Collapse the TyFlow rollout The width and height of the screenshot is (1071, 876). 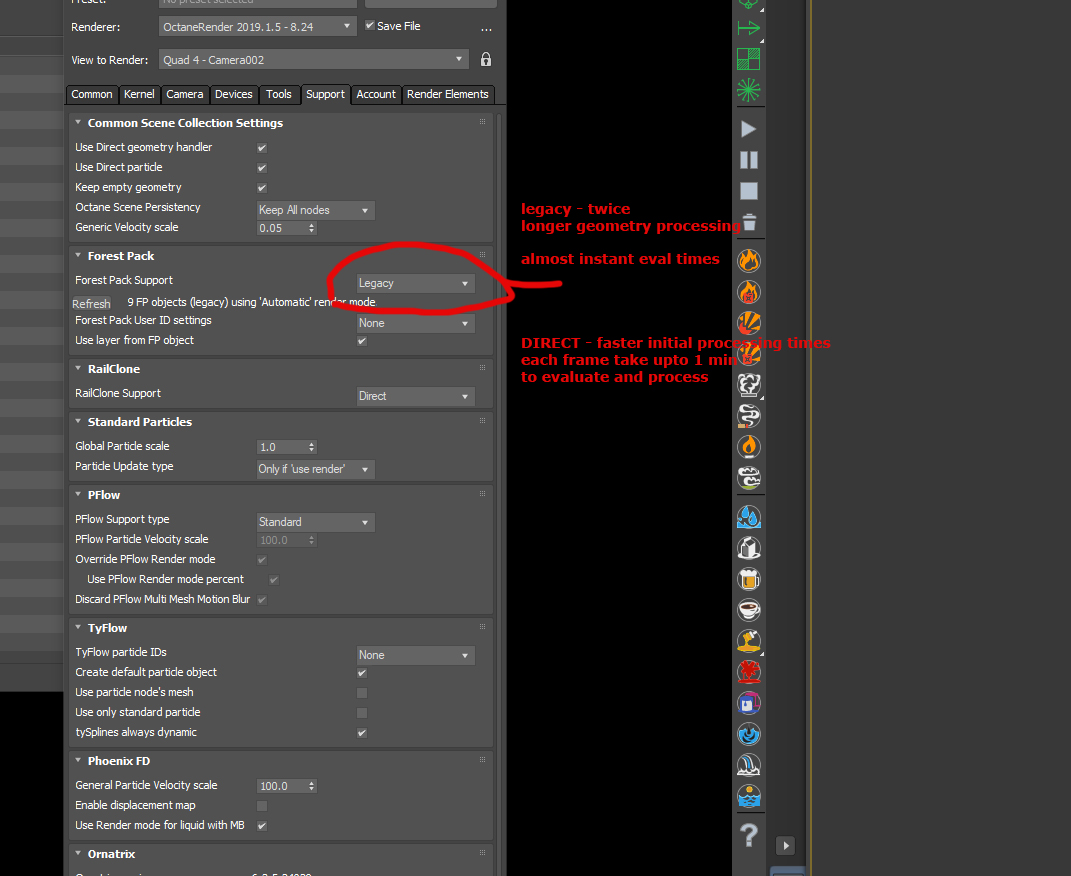[78, 627]
